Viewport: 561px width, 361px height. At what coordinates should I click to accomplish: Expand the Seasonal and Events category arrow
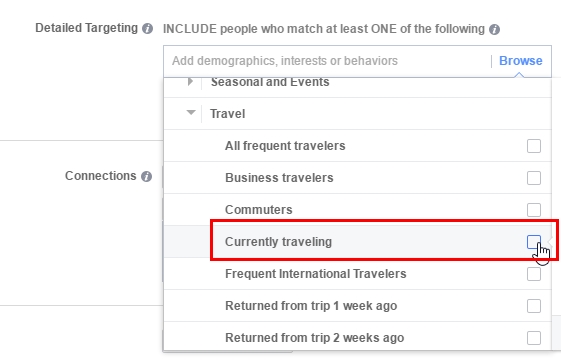tap(190, 82)
